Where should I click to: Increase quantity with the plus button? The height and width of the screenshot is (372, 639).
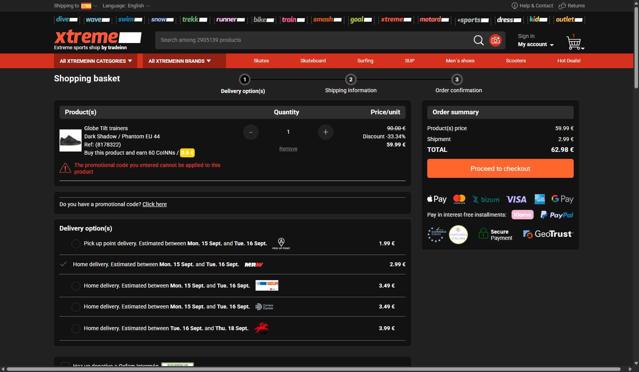325,132
